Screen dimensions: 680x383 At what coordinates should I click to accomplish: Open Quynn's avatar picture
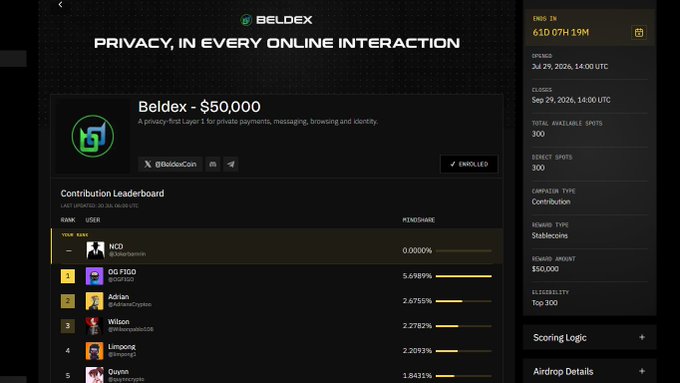tap(95, 375)
